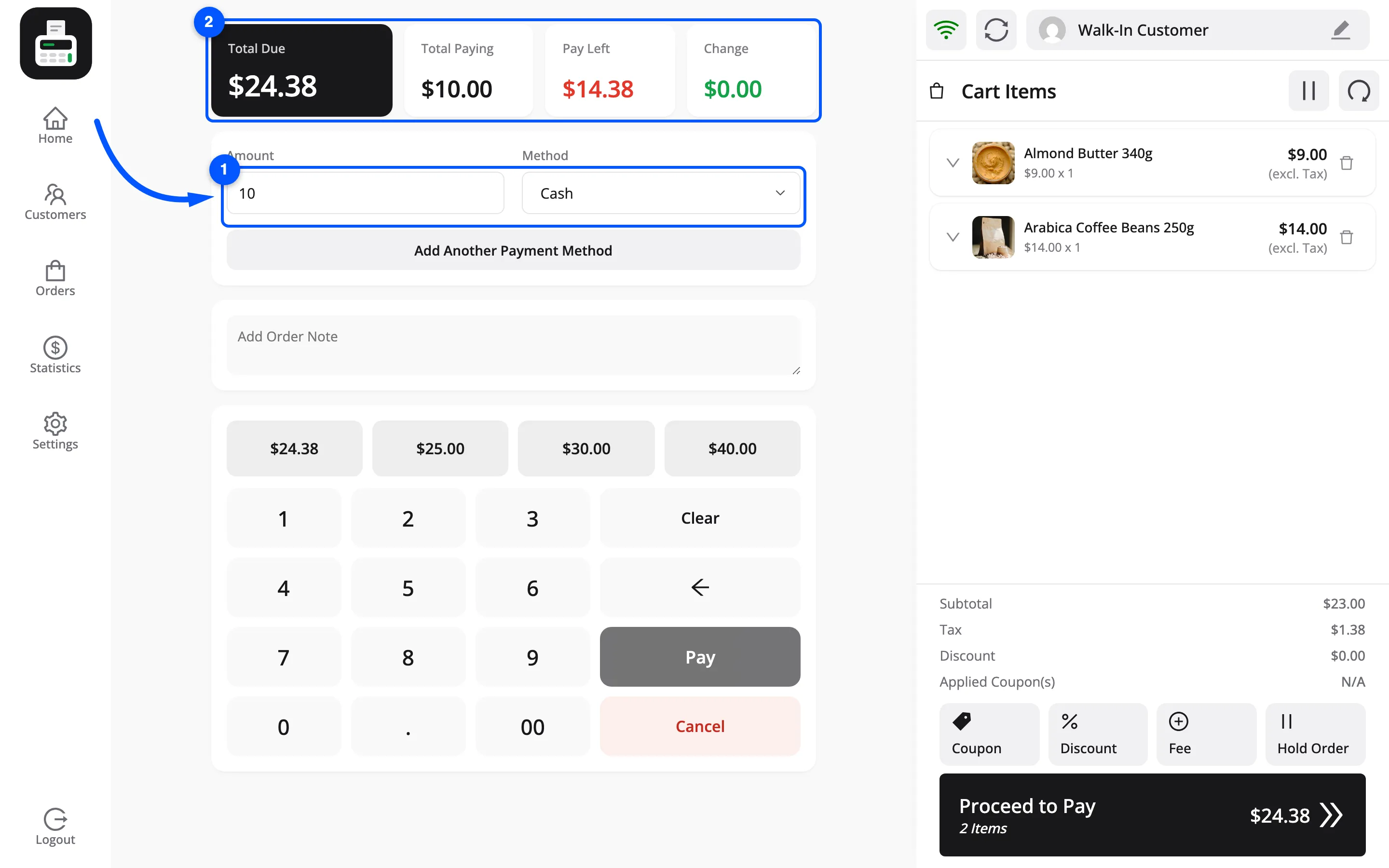The width and height of the screenshot is (1389, 868).
Task: Tap the Clear key on the keypad
Action: (x=700, y=518)
